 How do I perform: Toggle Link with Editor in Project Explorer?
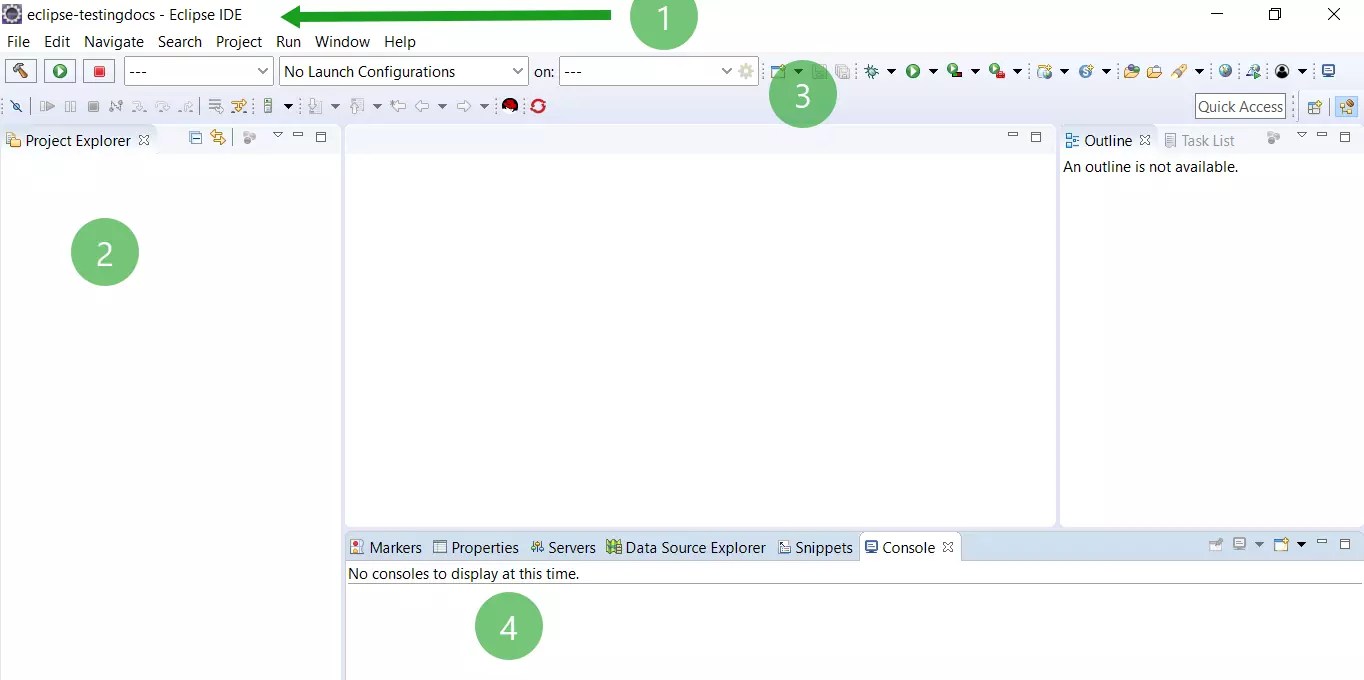point(218,138)
